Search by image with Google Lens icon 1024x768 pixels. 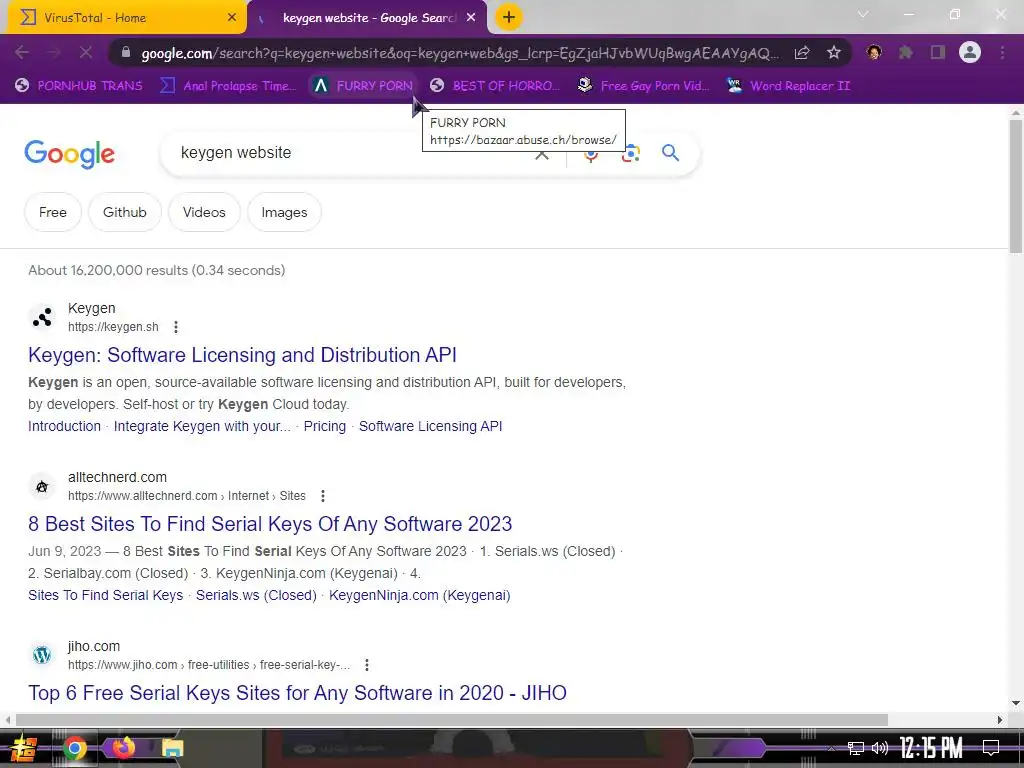tap(631, 153)
